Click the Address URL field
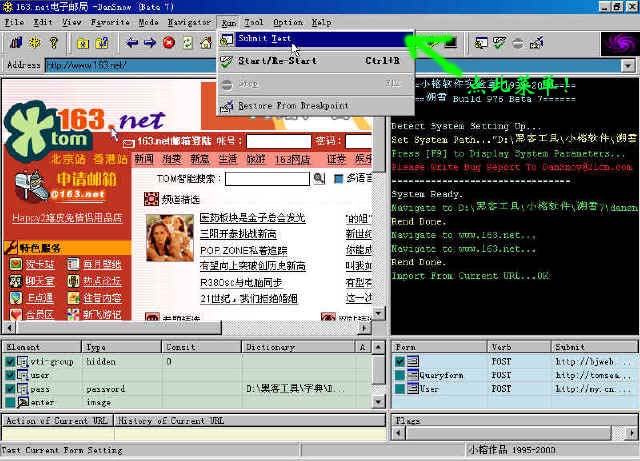Viewport: 640px width, 461px height. 333,65
